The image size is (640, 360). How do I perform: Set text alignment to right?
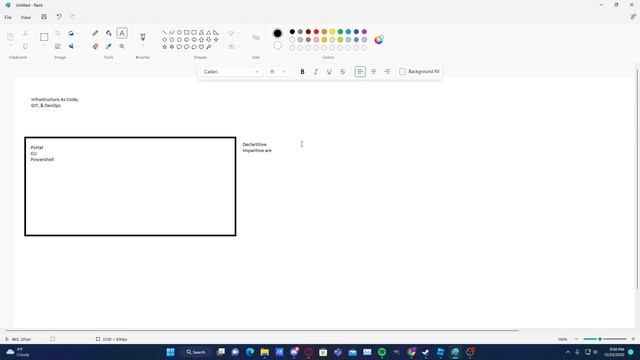(x=387, y=71)
